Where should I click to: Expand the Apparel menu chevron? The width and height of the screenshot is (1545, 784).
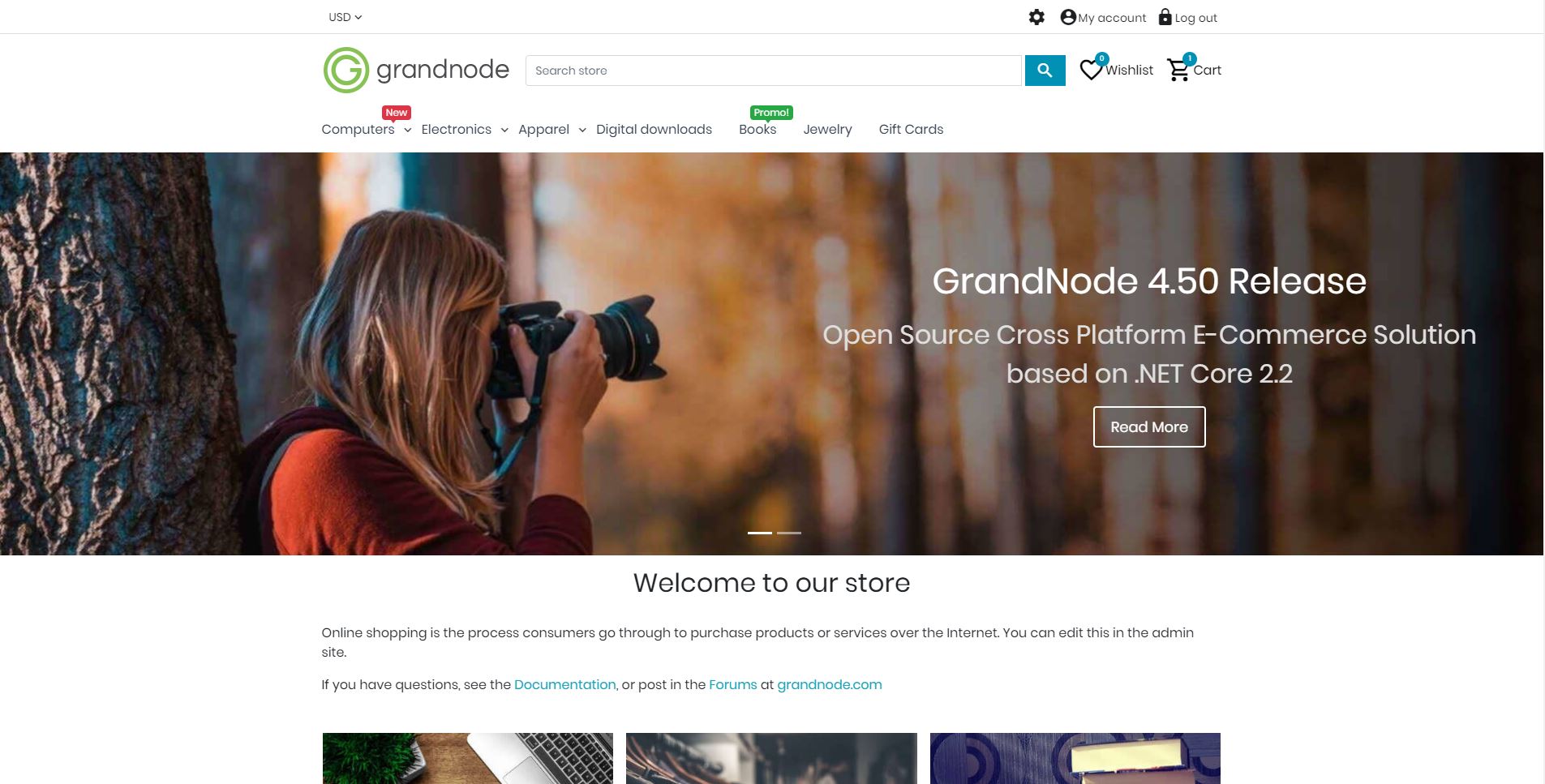coord(582,130)
